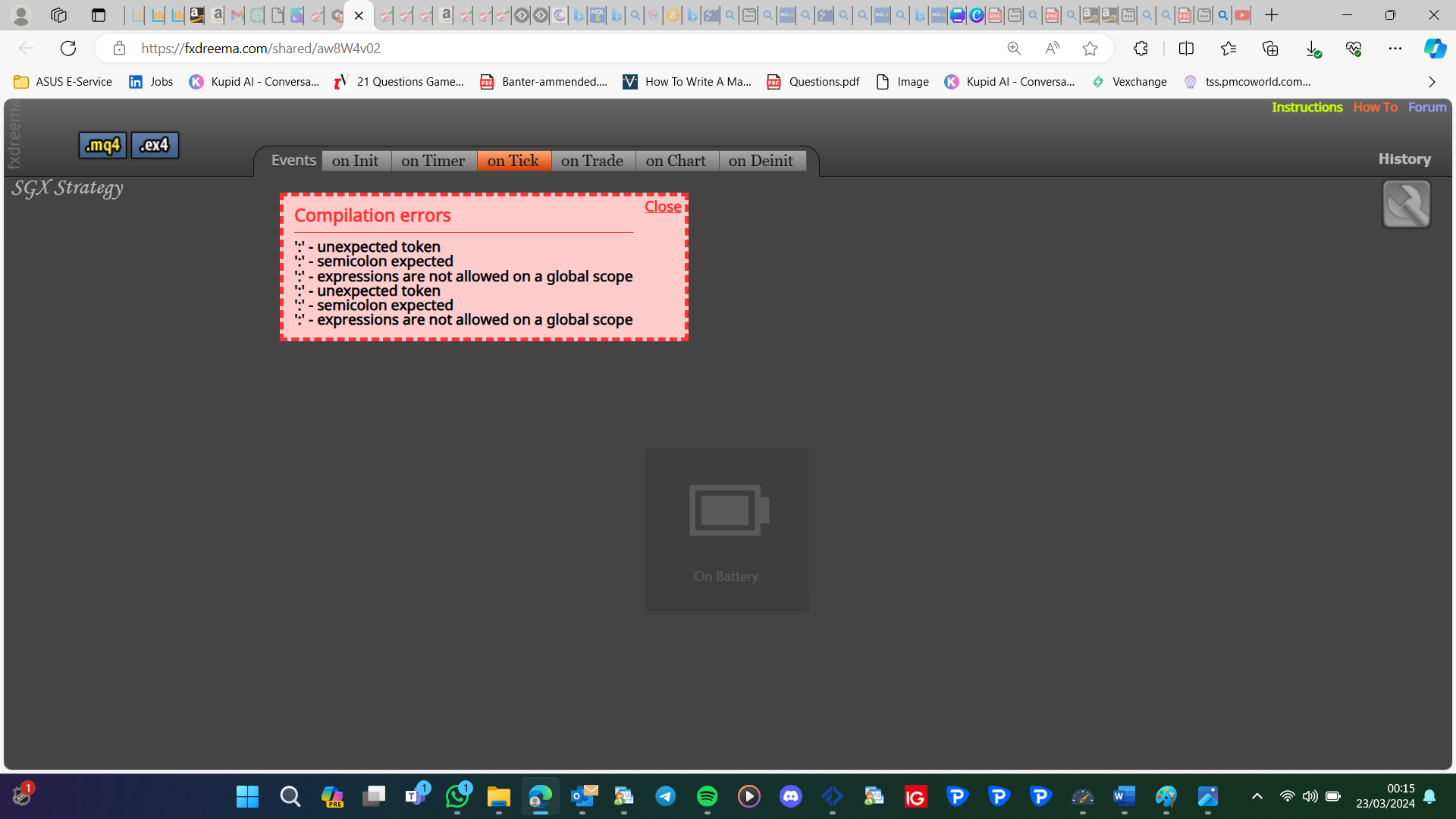The image size is (1456, 819).
Task: Switch to the on Init event tab
Action: [356, 161]
